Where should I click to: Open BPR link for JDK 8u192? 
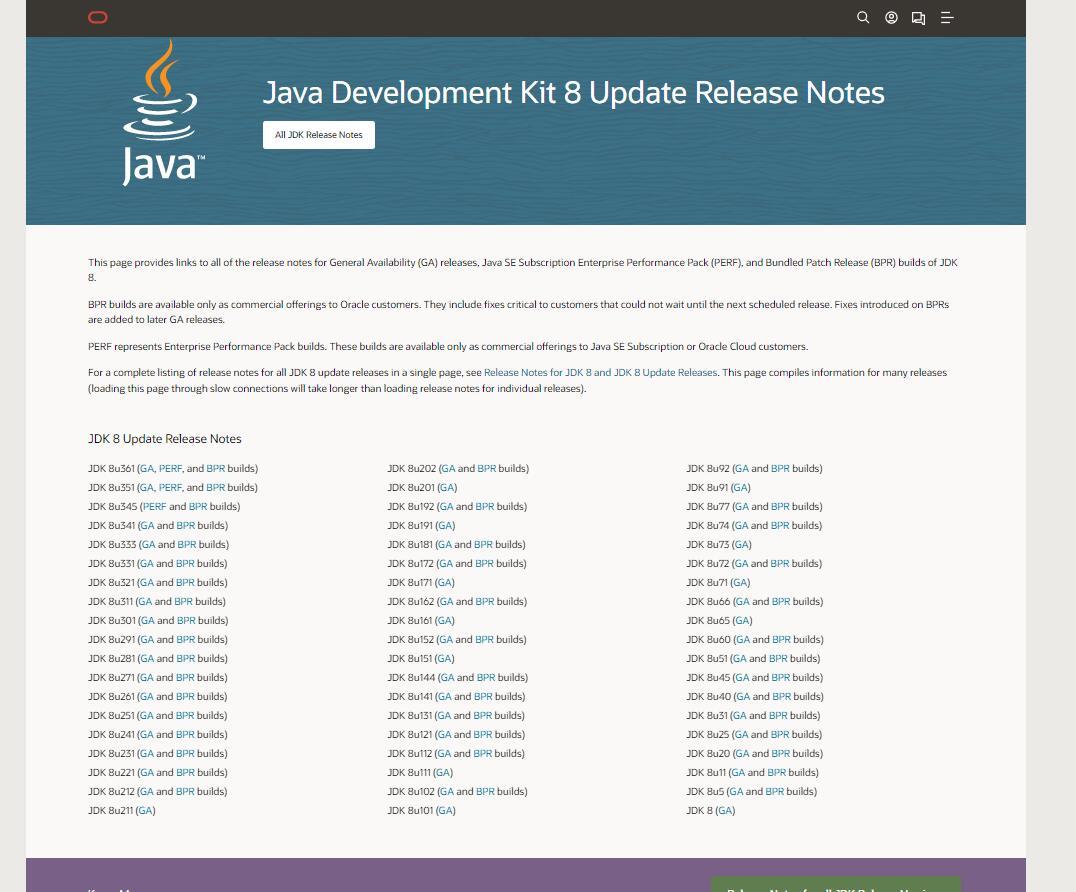(x=484, y=507)
